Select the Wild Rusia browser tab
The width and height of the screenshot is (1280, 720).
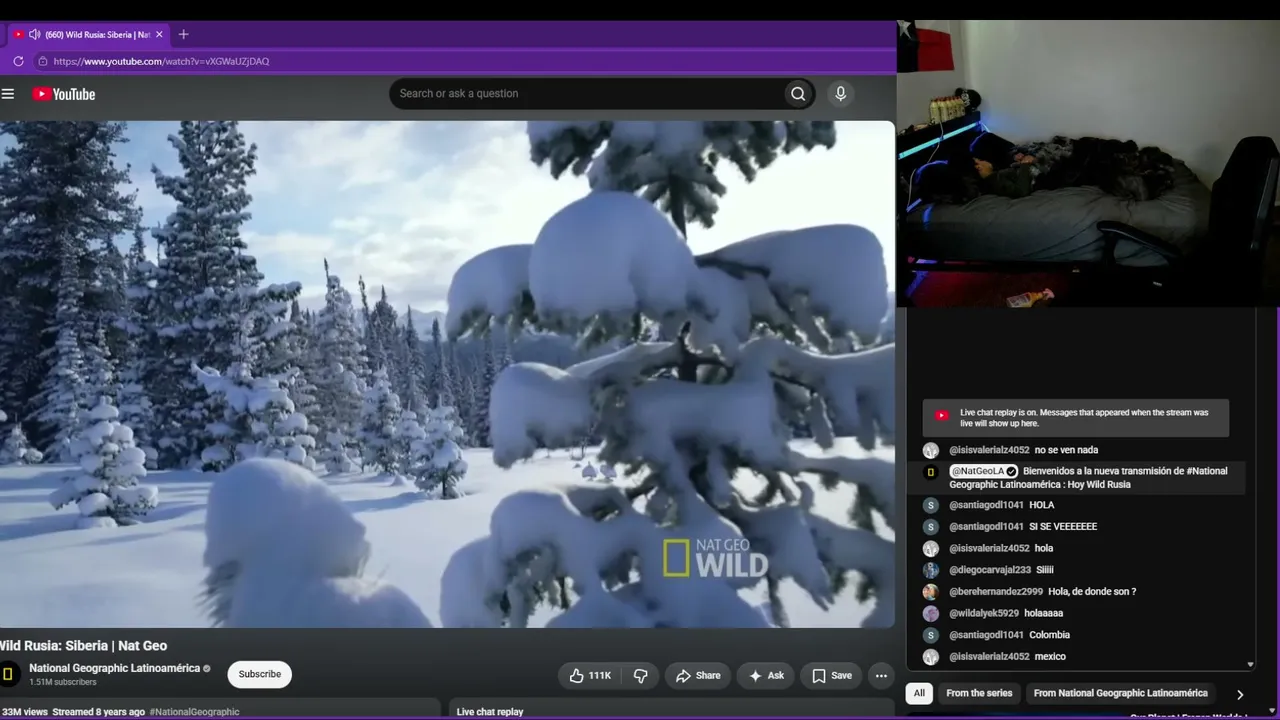click(90, 34)
